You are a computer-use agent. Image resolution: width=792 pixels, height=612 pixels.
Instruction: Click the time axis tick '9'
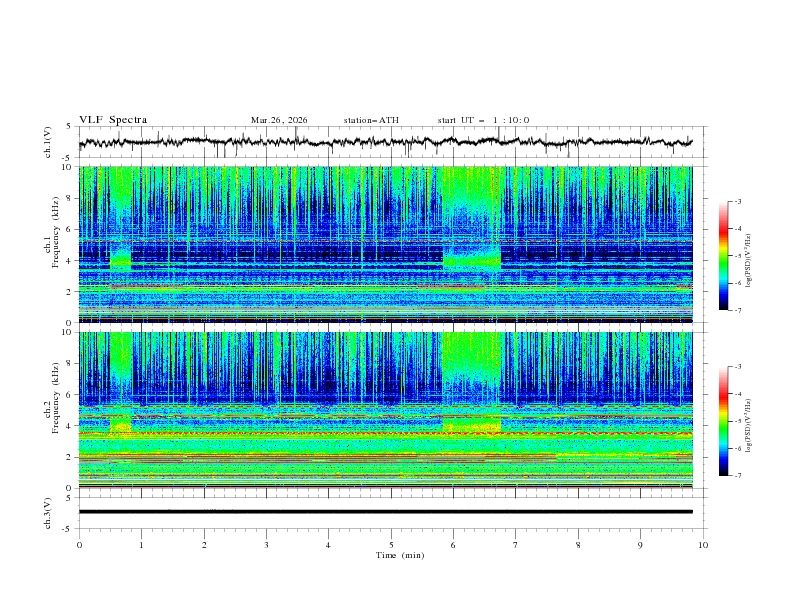point(640,545)
